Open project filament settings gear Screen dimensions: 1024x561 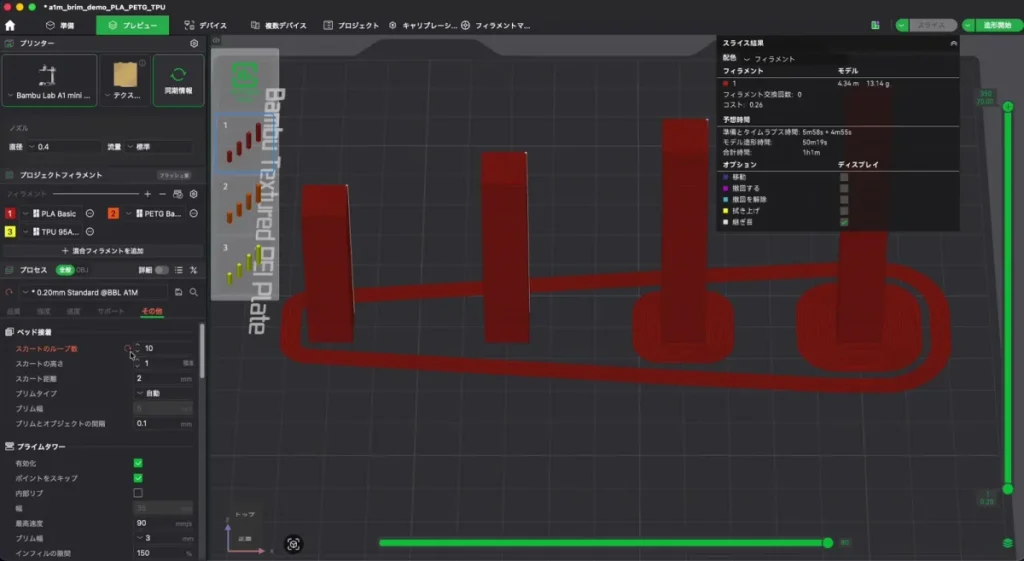[193, 194]
